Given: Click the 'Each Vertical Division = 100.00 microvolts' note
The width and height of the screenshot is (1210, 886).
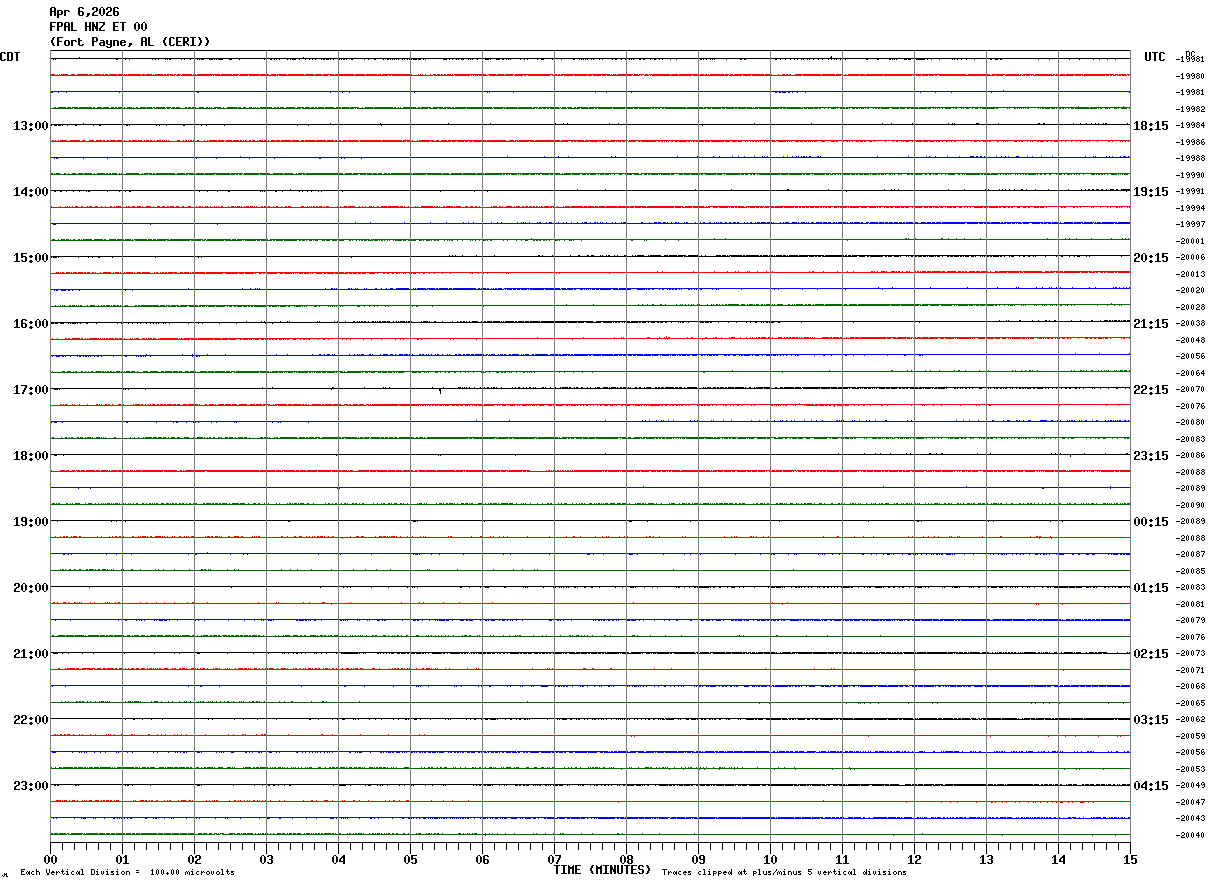Looking at the screenshot, I should tap(127, 873).
